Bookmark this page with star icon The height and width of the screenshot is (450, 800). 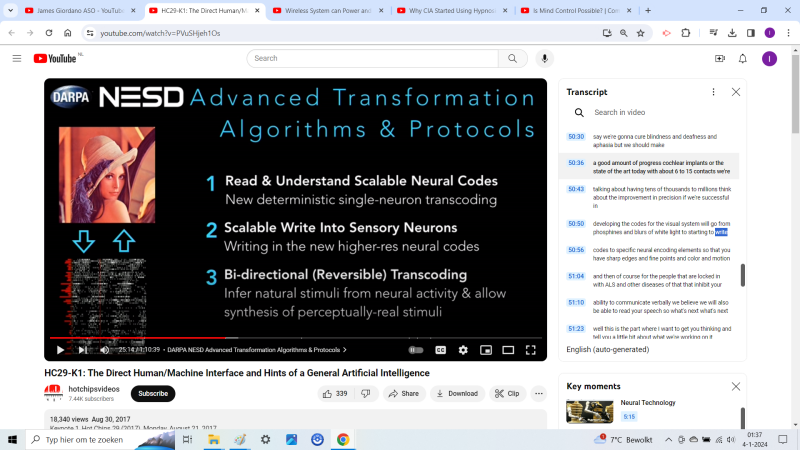(x=641, y=33)
